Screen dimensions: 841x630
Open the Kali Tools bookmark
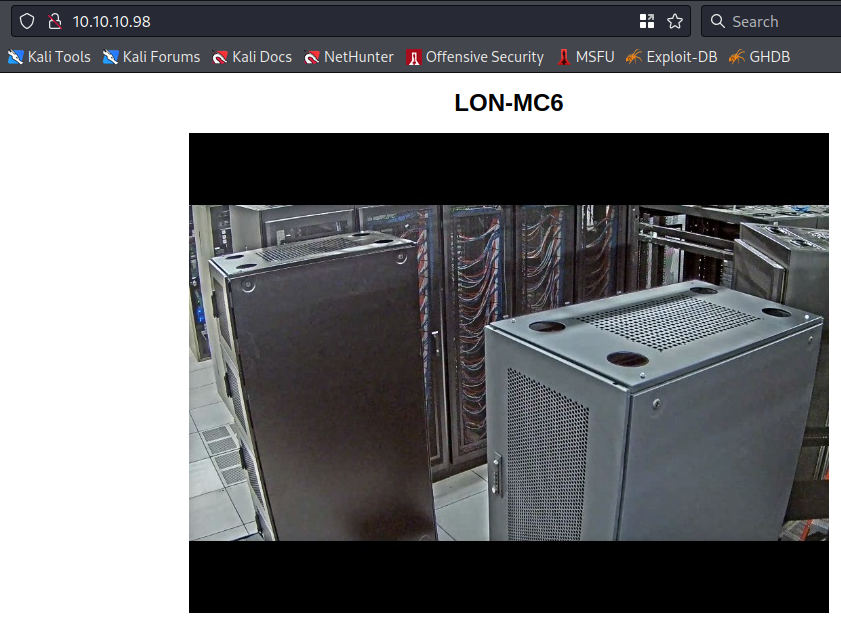[x=49, y=57]
